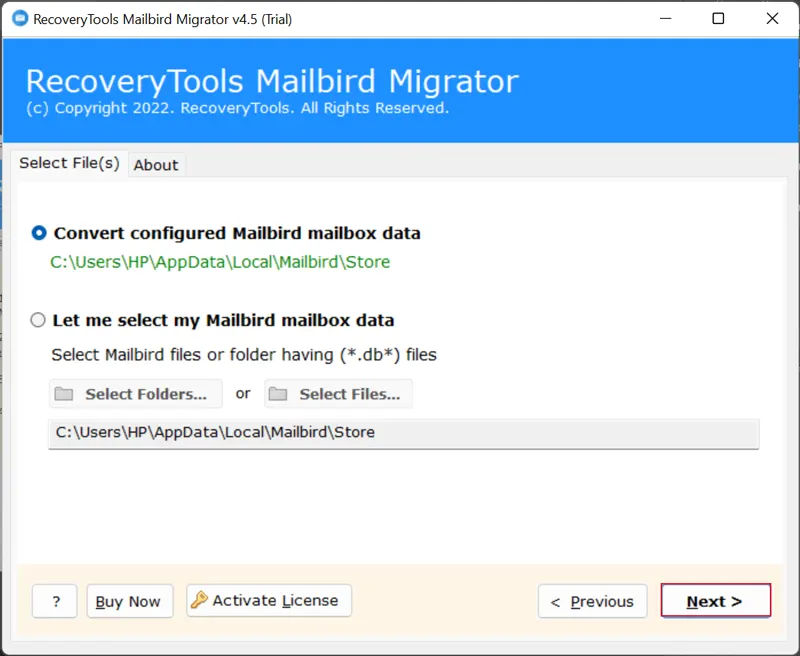
Task: Click the RecoveryTools Mailbird Migrator header banner
Action: coord(400,90)
